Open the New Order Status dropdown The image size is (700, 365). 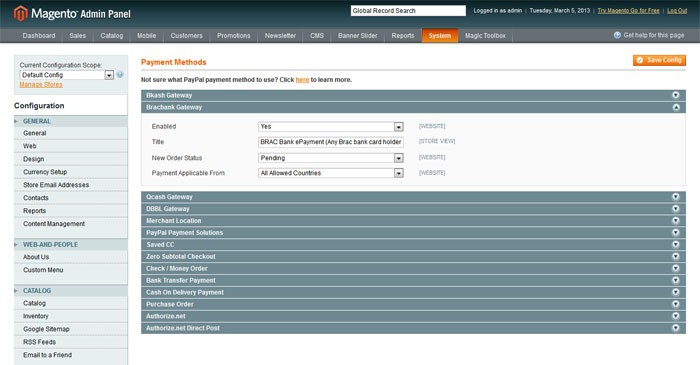pos(331,158)
